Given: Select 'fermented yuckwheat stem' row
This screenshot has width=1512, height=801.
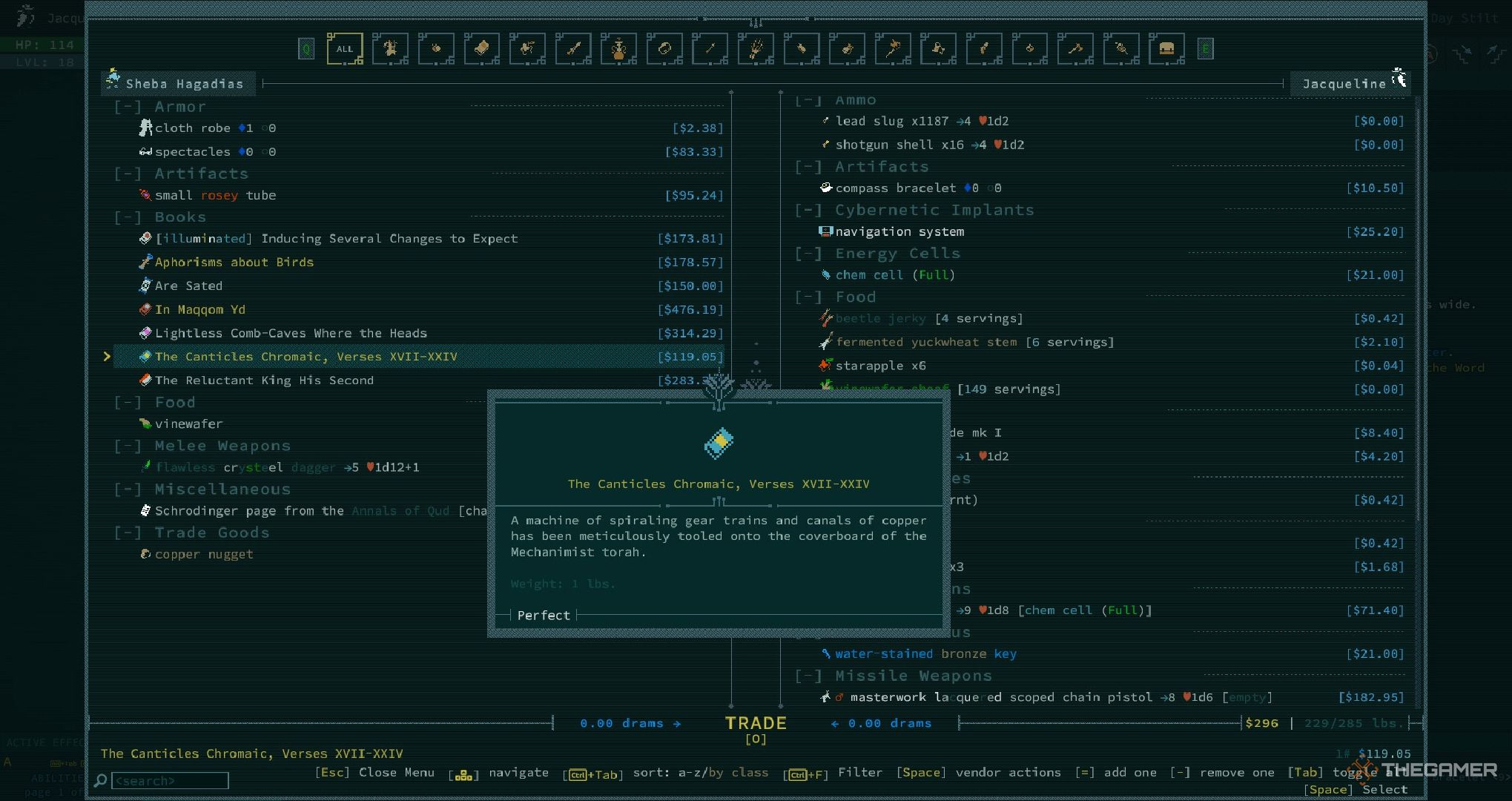Looking at the screenshot, I should coord(1100,342).
